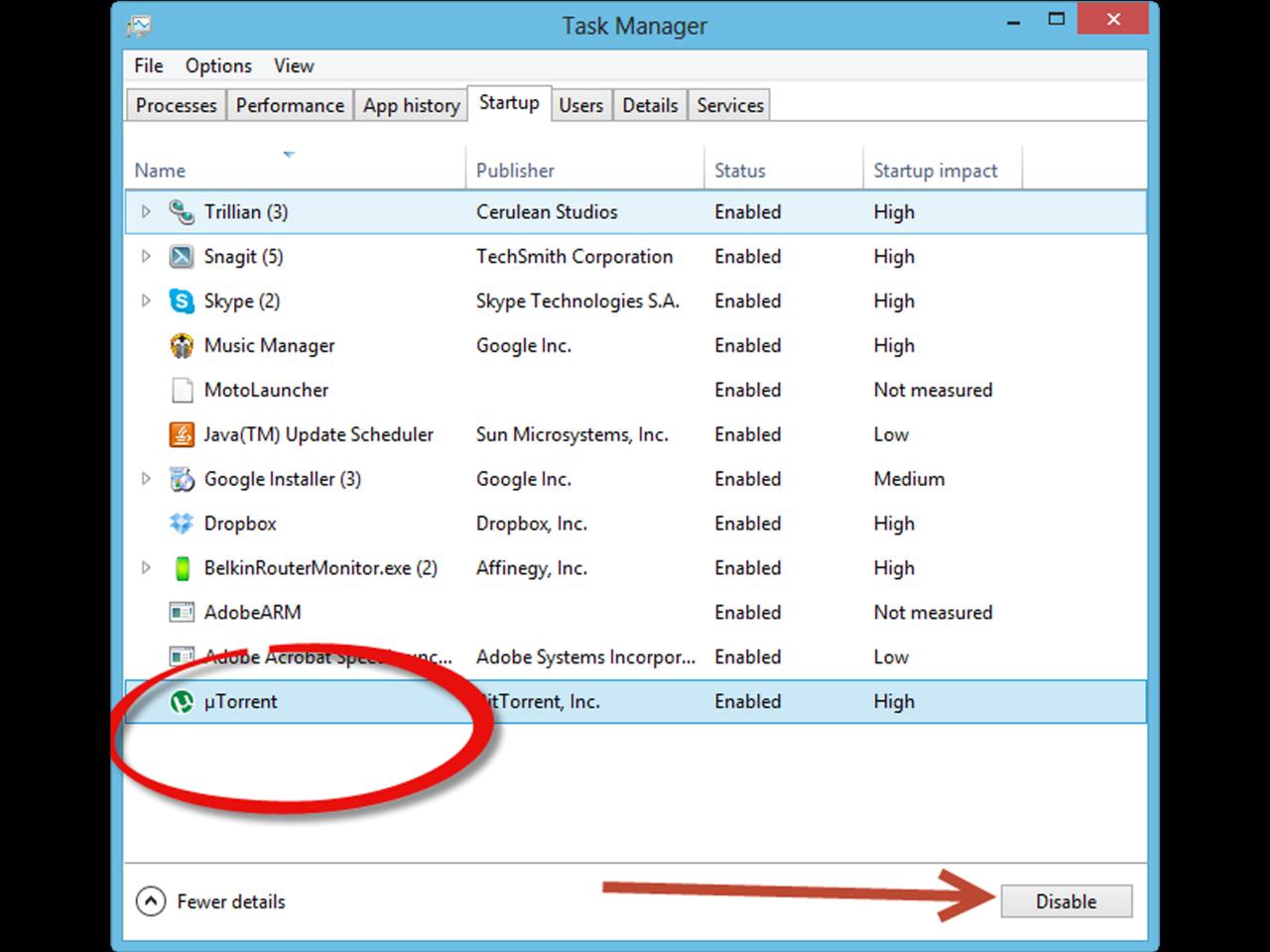The height and width of the screenshot is (952, 1270).
Task: Collapse with Fewer details arrow icon
Action: click(x=150, y=901)
